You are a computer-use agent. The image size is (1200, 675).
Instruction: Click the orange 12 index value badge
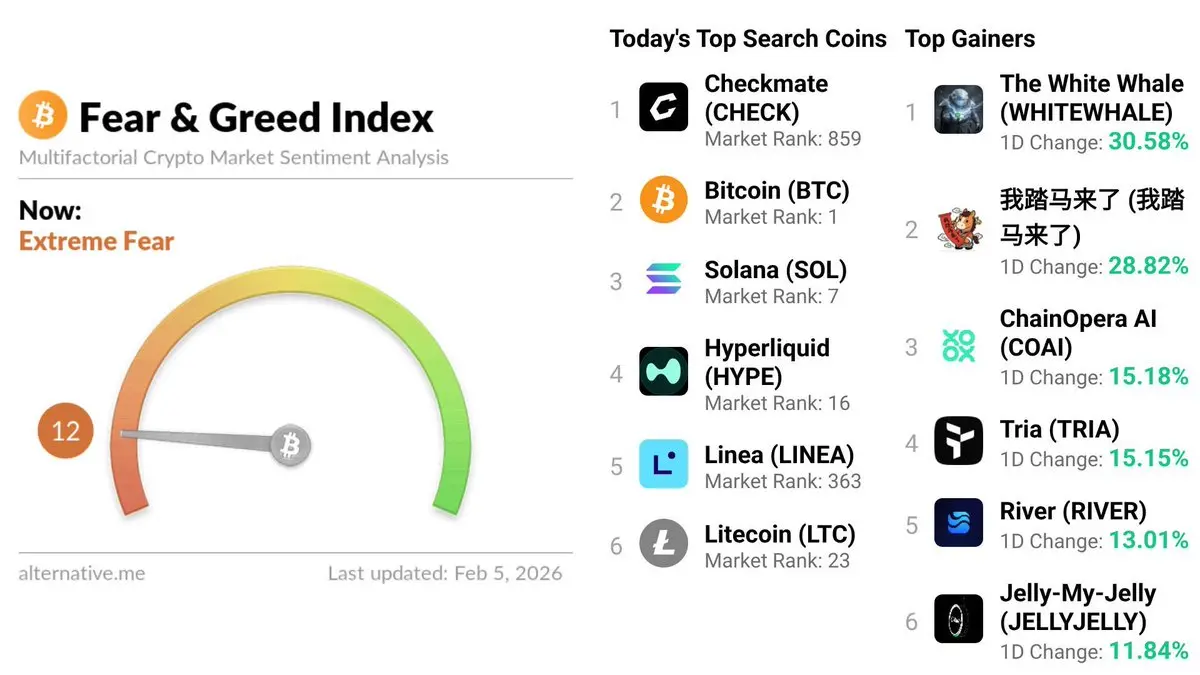click(x=66, y=432)
